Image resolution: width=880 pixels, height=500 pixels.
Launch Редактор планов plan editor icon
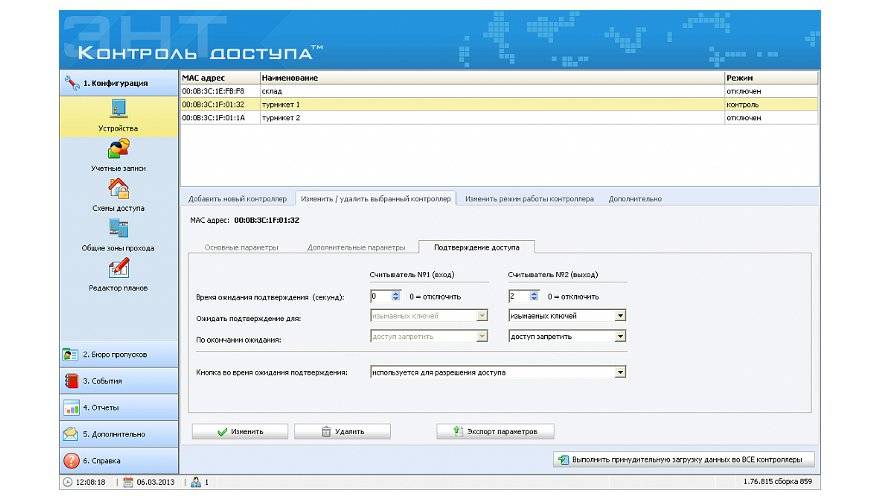click(x=118, y=269)
